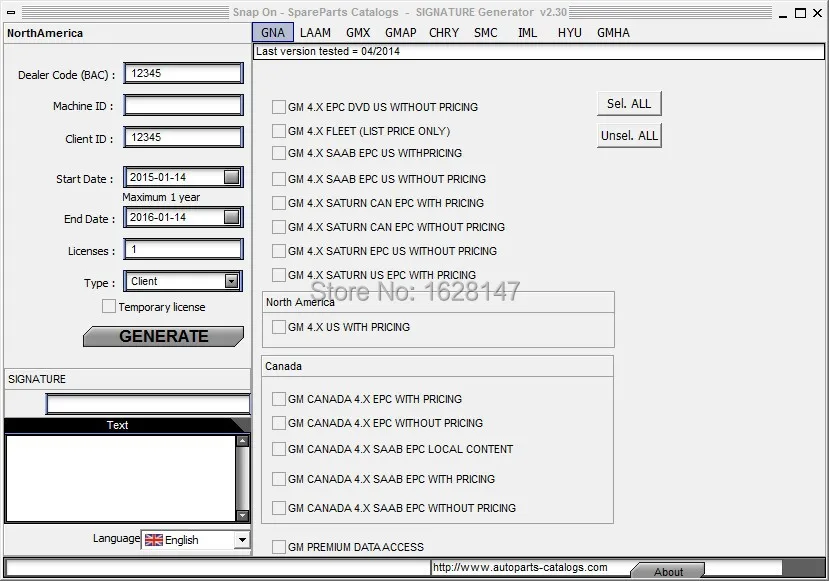
Task: Open the Language selection dropdown
Action: 241,540
